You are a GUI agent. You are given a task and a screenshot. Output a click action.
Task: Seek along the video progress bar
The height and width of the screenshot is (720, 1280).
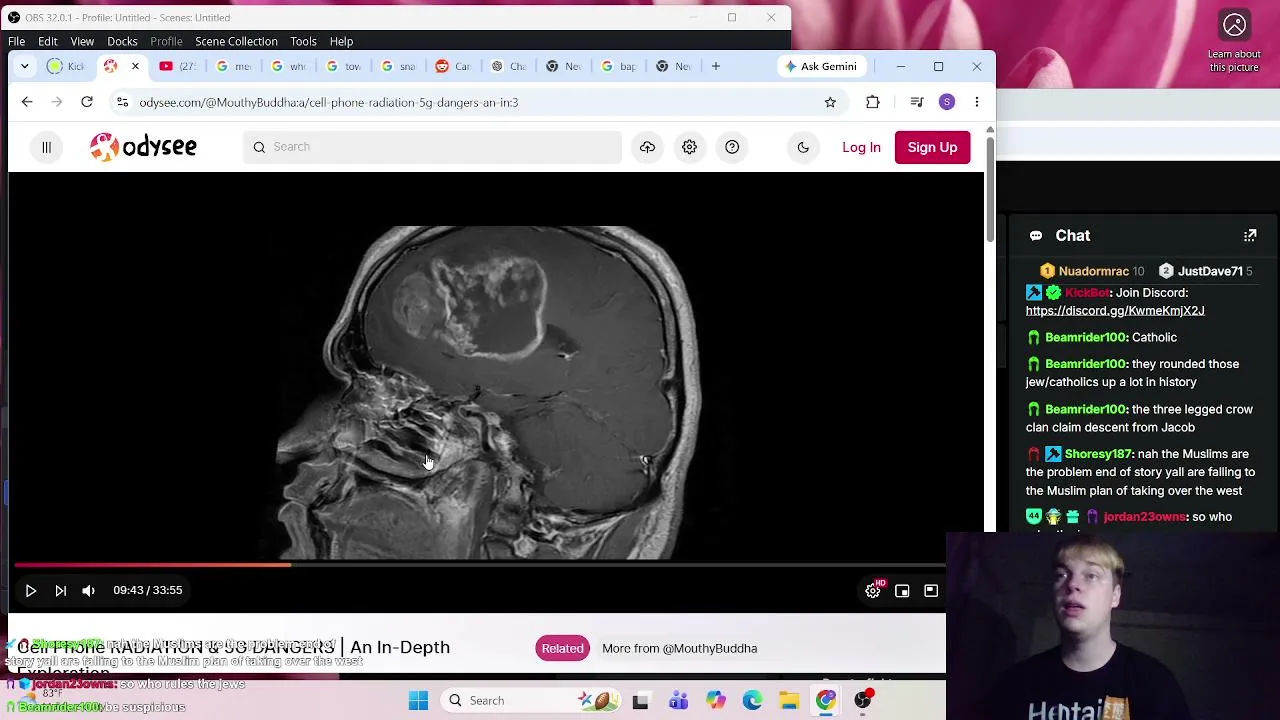point(480,565)
